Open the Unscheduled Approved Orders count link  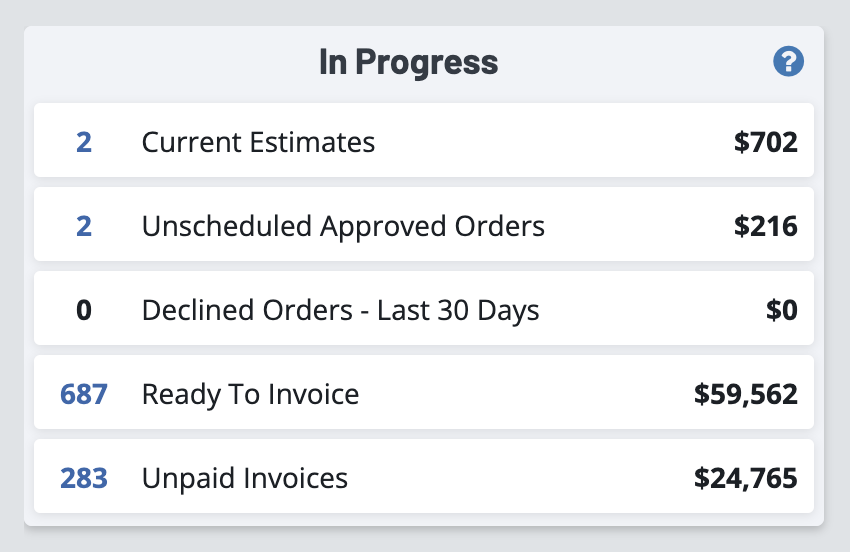pos(84,227)
